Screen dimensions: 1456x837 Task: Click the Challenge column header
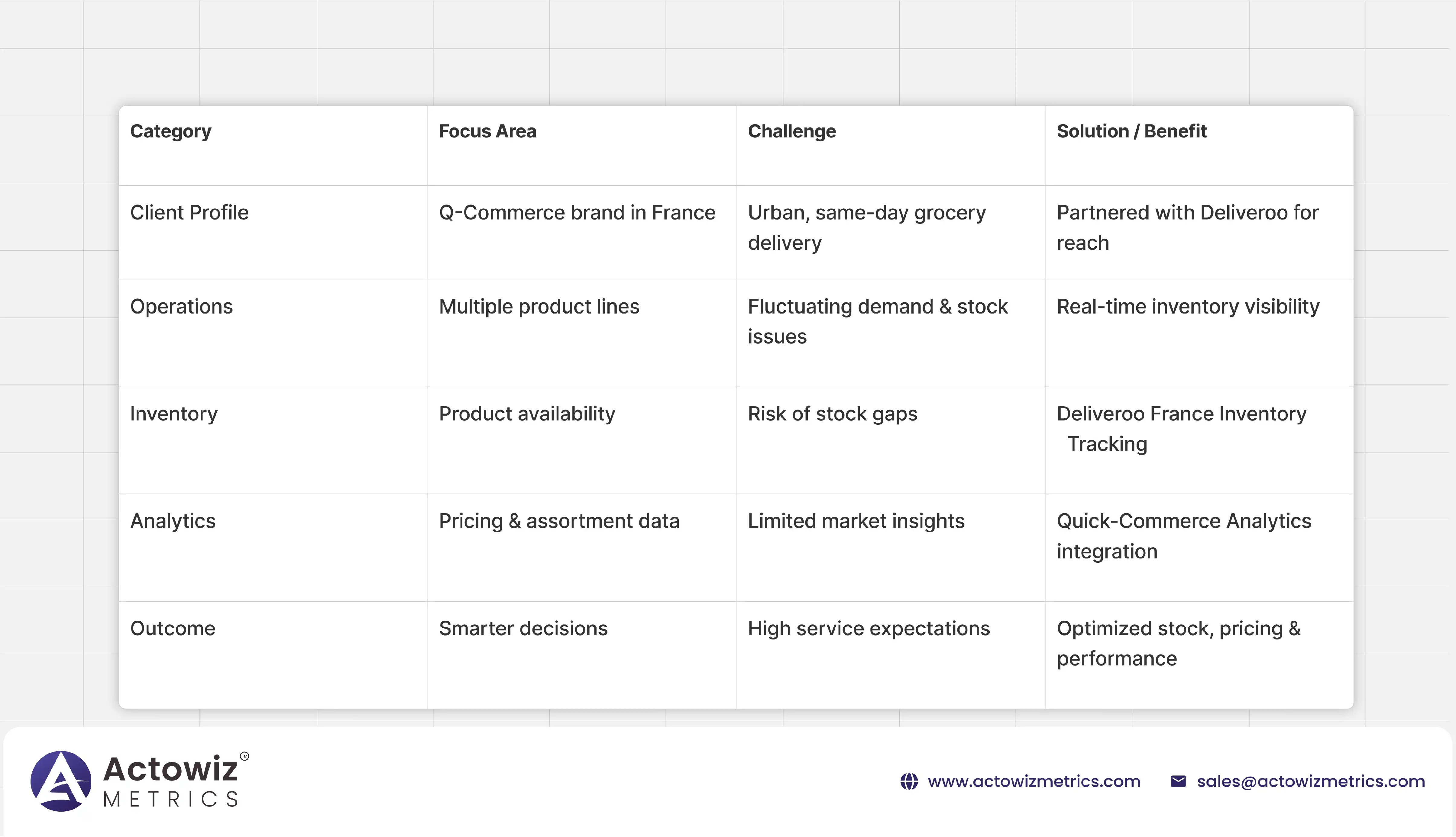[791, 131]
